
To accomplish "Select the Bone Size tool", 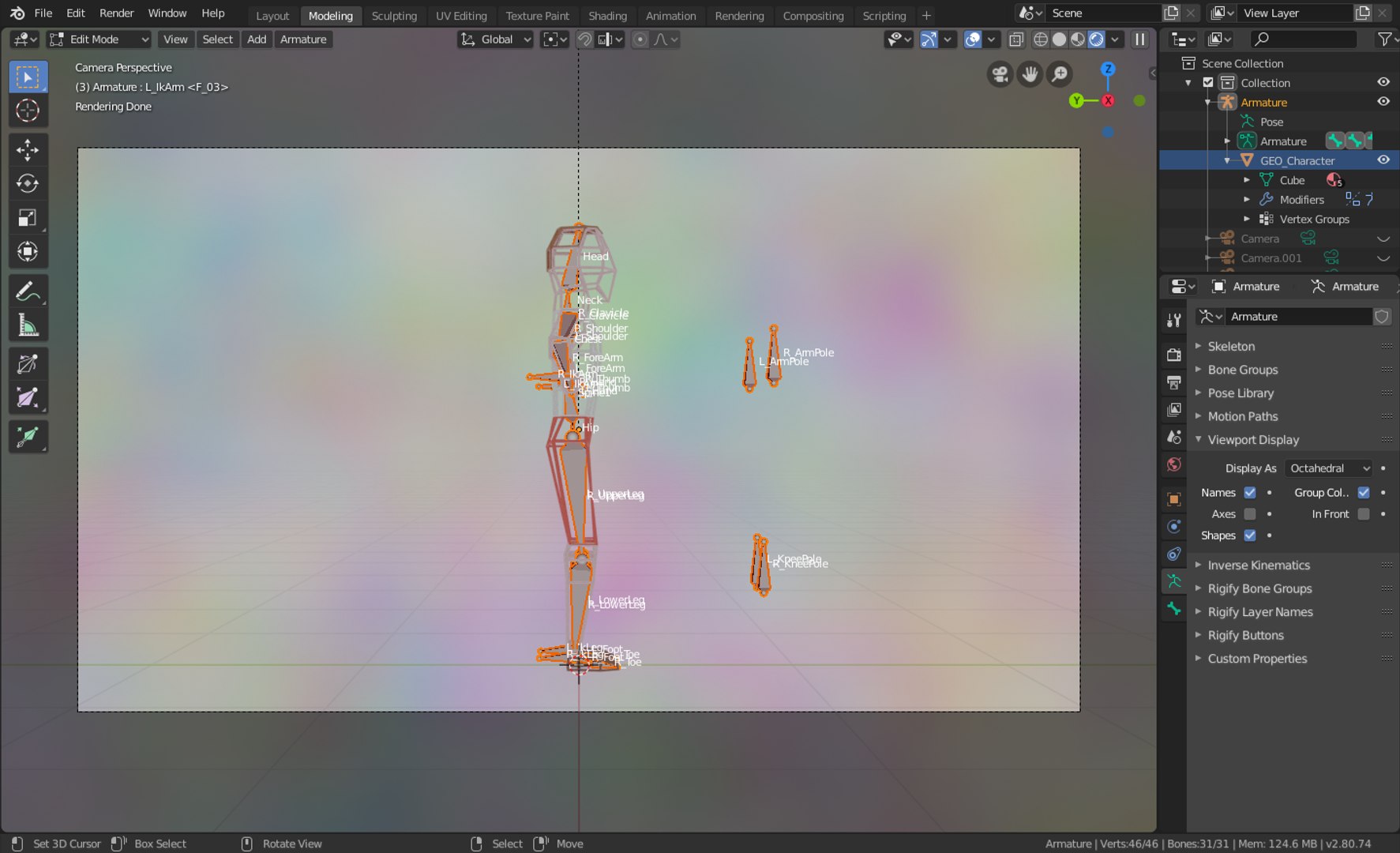I will [x=28, y=398].
